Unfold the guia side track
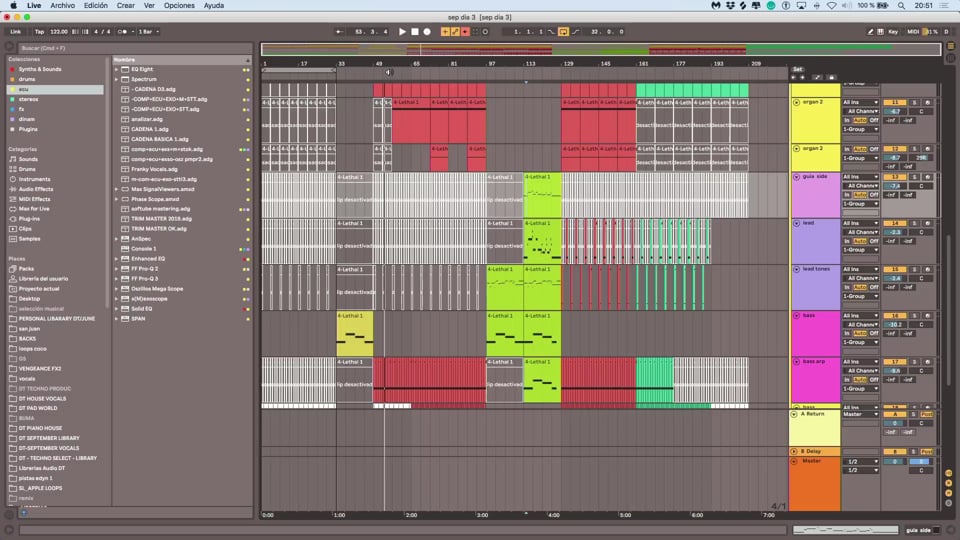The height and width of the screenshot is (540, 960). (797, 177)
